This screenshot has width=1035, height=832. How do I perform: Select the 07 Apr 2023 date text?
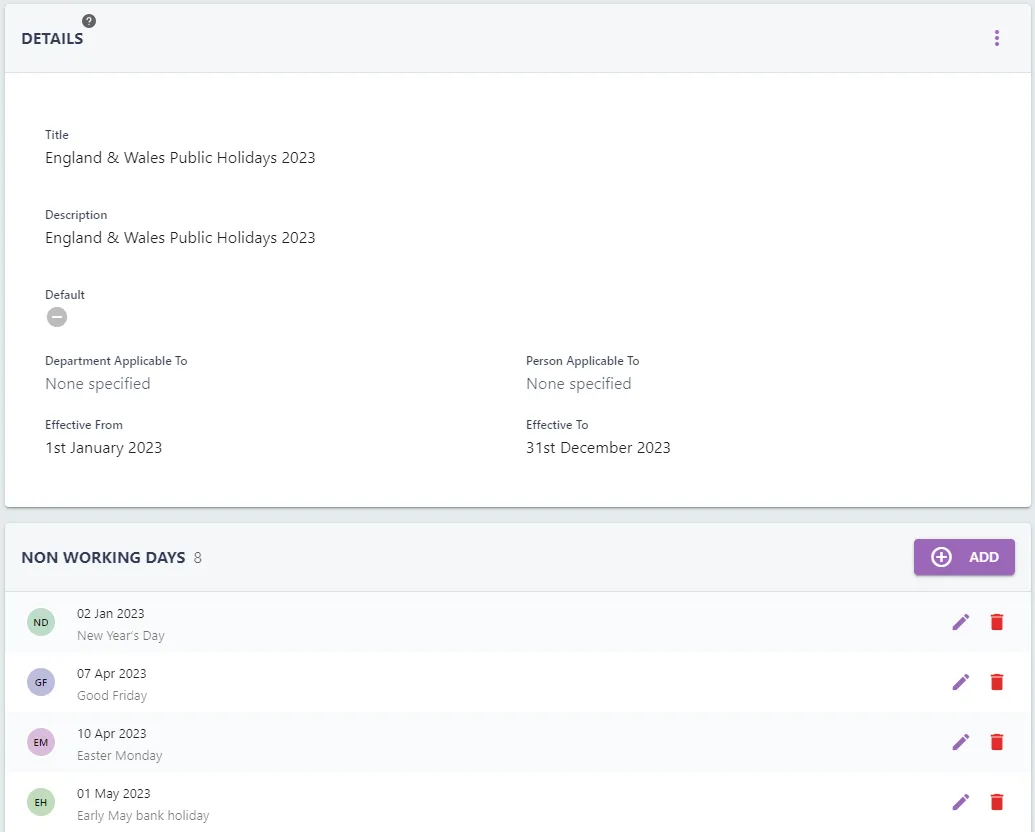coord(112,674)
